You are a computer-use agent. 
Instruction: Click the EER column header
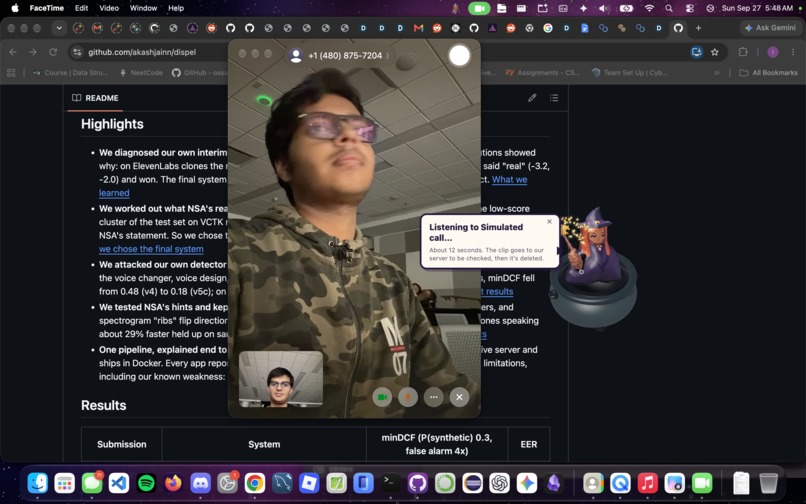tap(528, 444)
